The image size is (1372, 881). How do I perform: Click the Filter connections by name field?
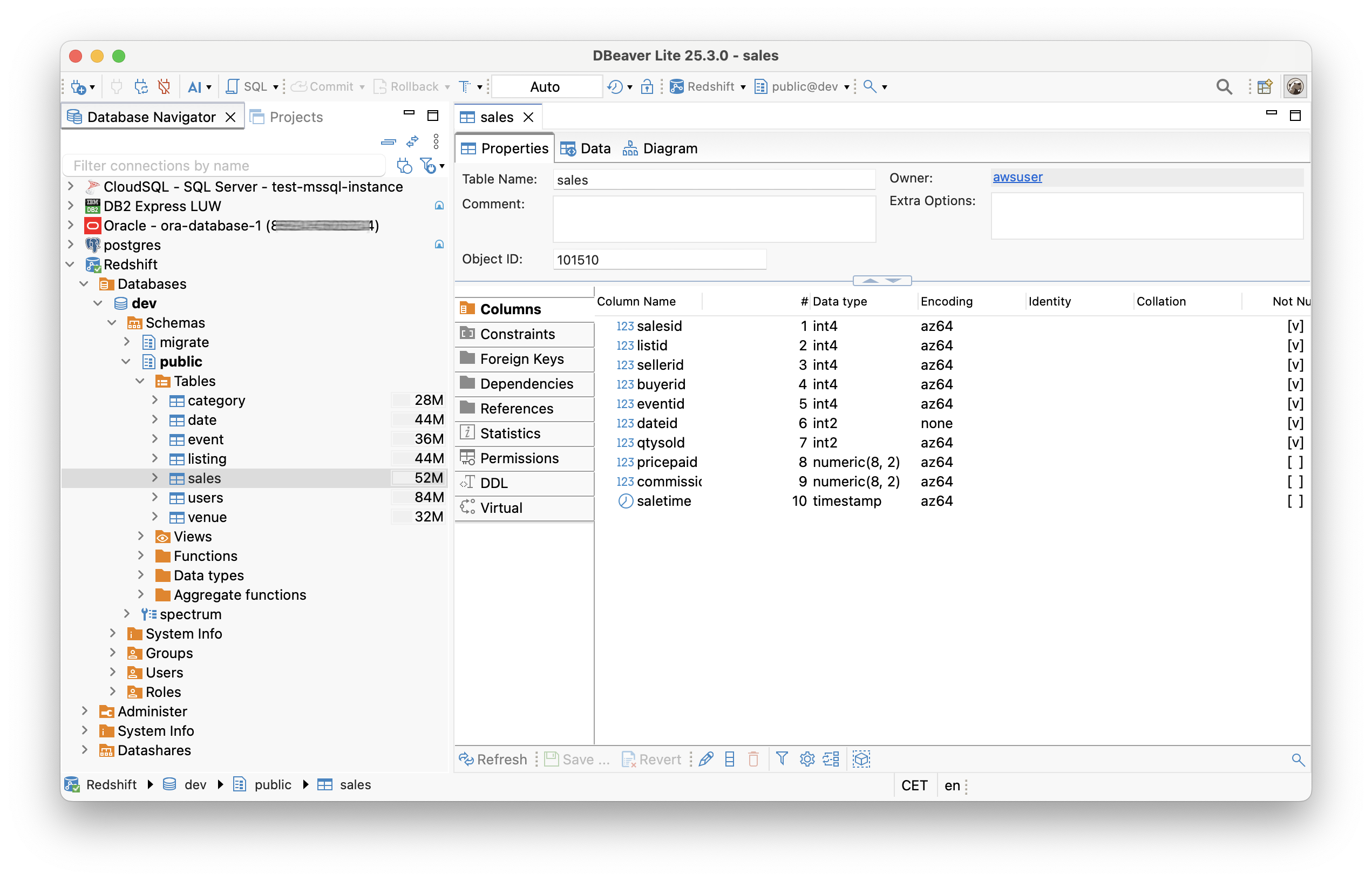coord(224,166)
